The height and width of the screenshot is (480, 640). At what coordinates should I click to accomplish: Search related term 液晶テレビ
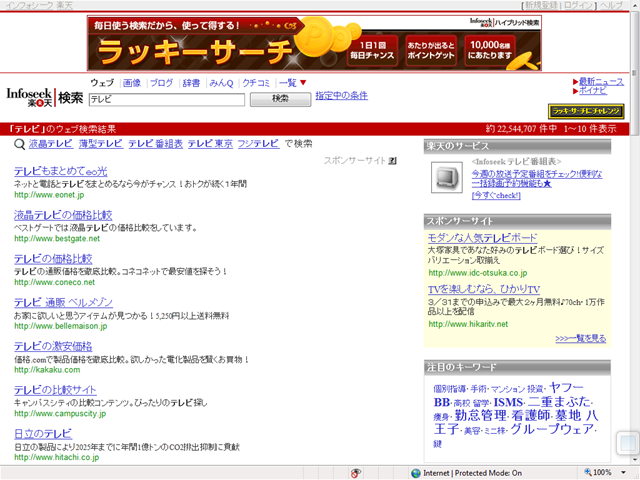click(x=51, y=144)
